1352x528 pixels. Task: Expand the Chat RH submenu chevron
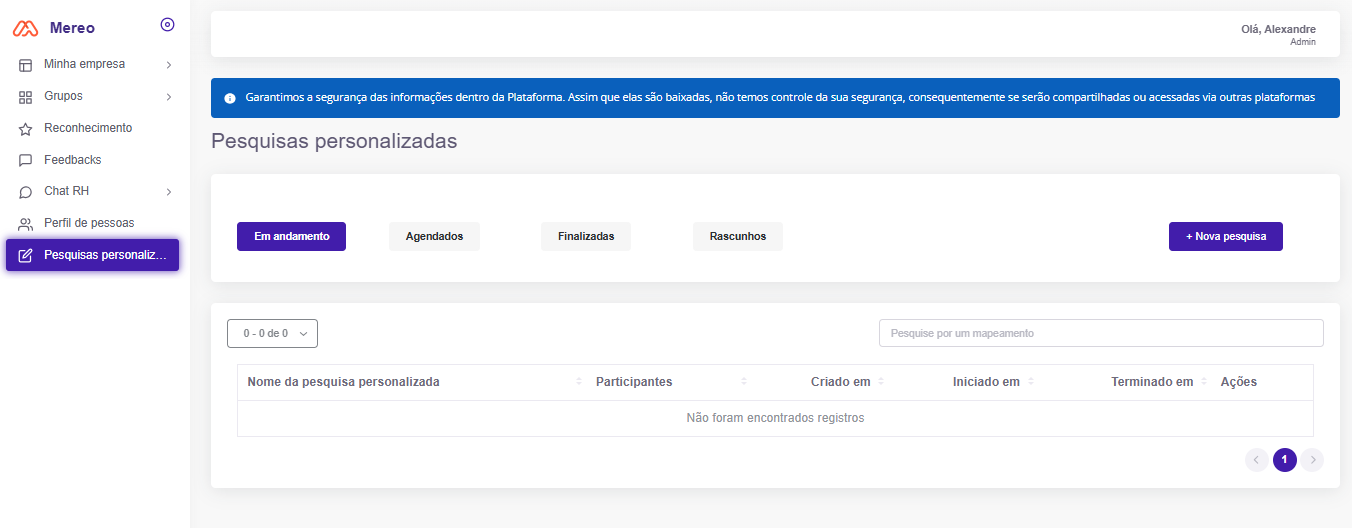(x=169, y=192)
